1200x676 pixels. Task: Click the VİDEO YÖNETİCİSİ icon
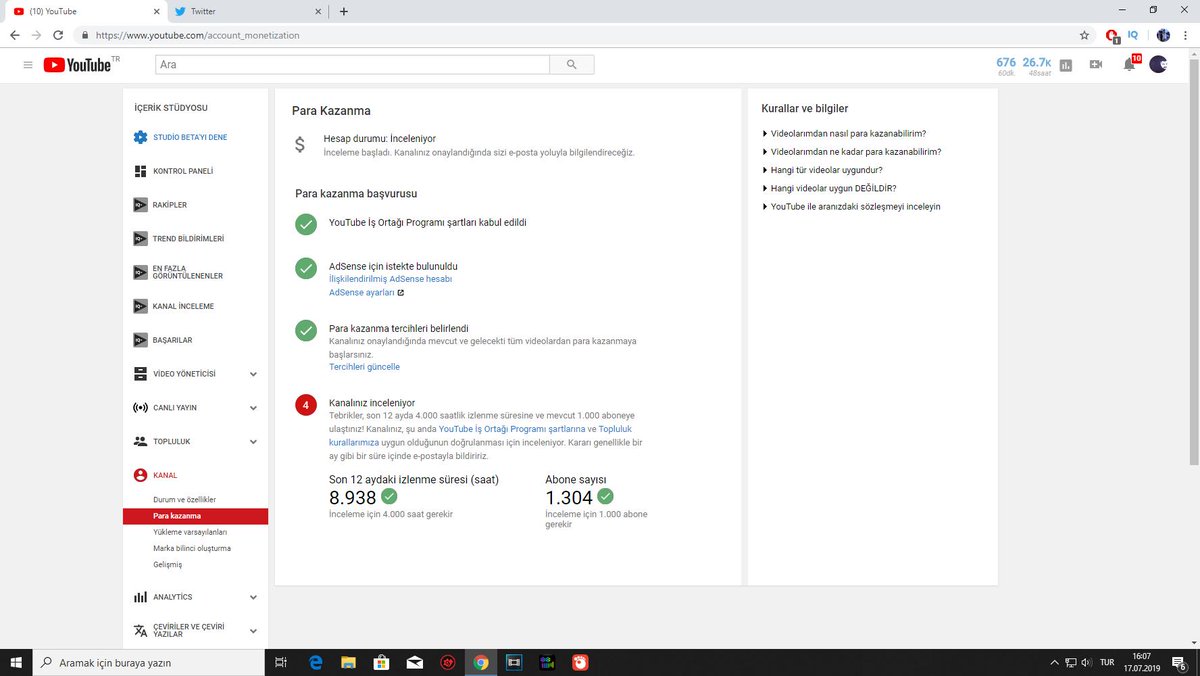pyautogui.click(x=141, y=374)
